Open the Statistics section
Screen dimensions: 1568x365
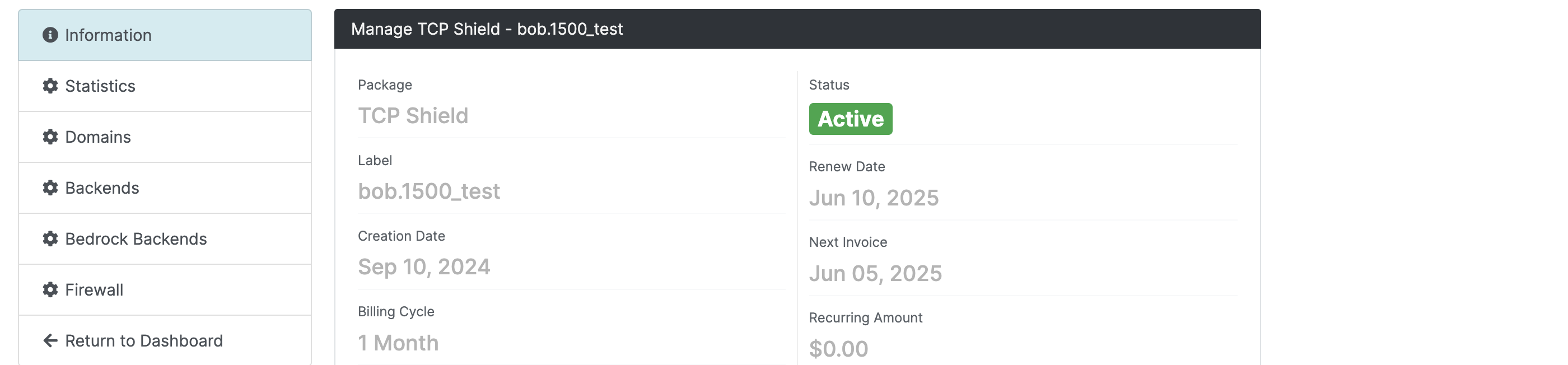pyautogui.click(x=165, y=86)
